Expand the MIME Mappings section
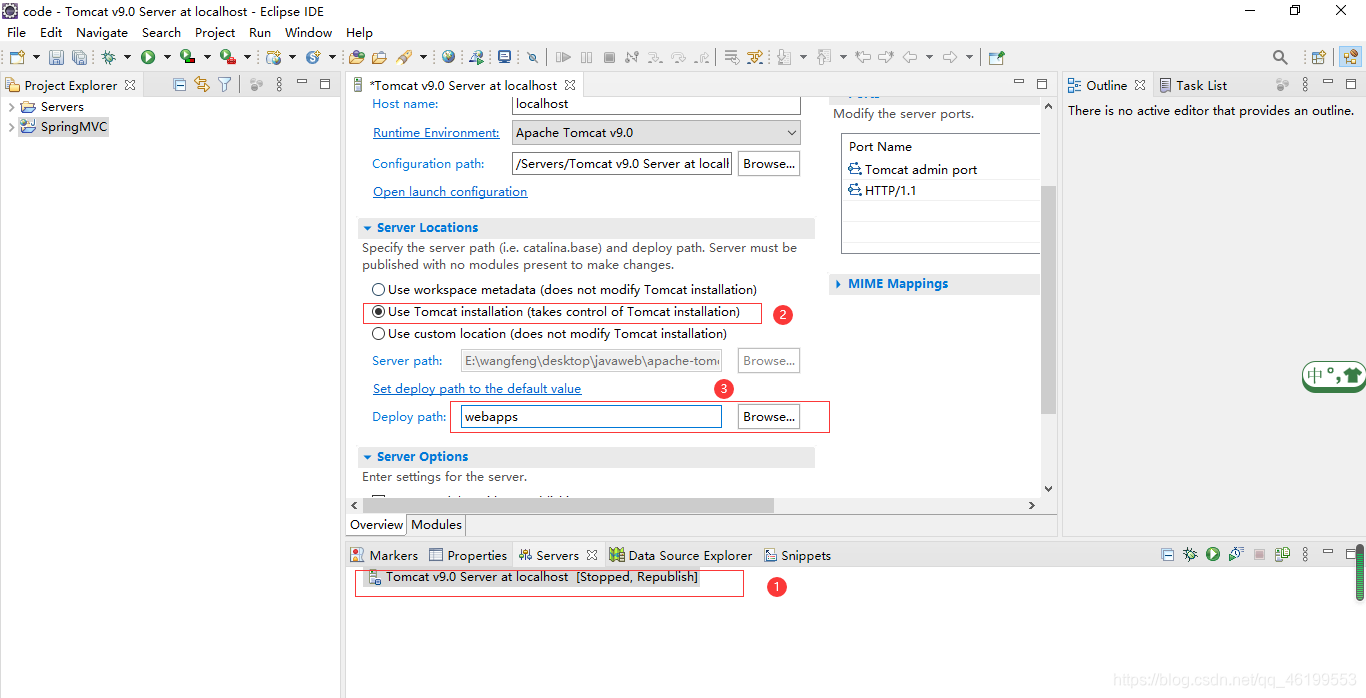Image resolution: width=1366 pixels, height=698 pixels. point(838,284)
